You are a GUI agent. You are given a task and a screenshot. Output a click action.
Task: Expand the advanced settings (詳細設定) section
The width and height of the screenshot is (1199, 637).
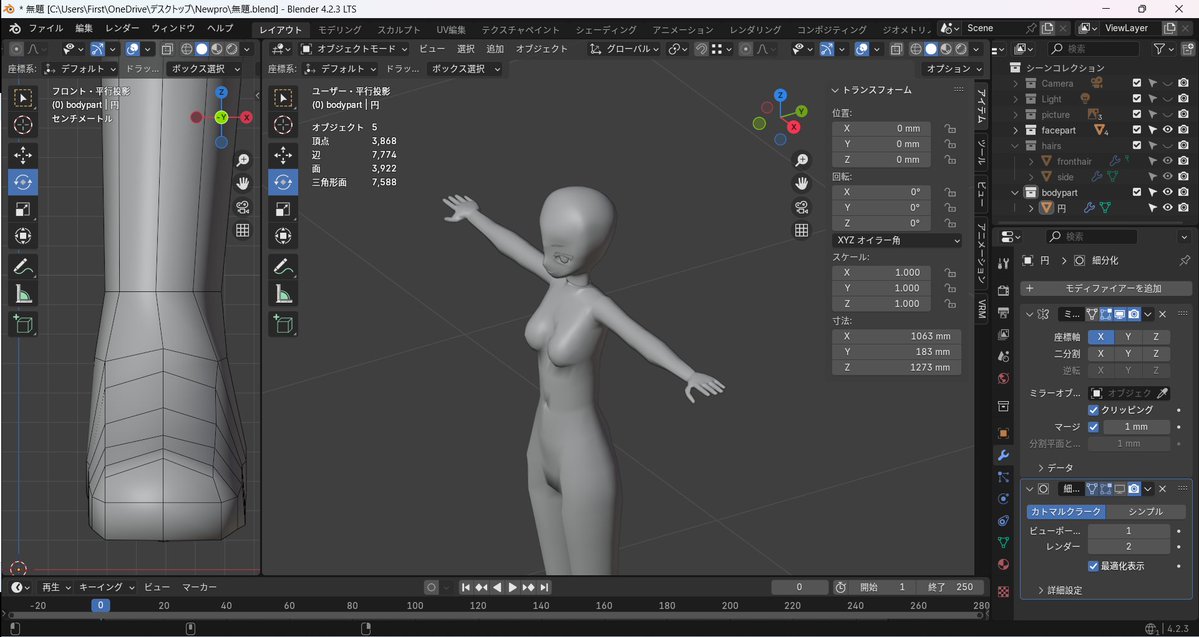coord(1059,590)
